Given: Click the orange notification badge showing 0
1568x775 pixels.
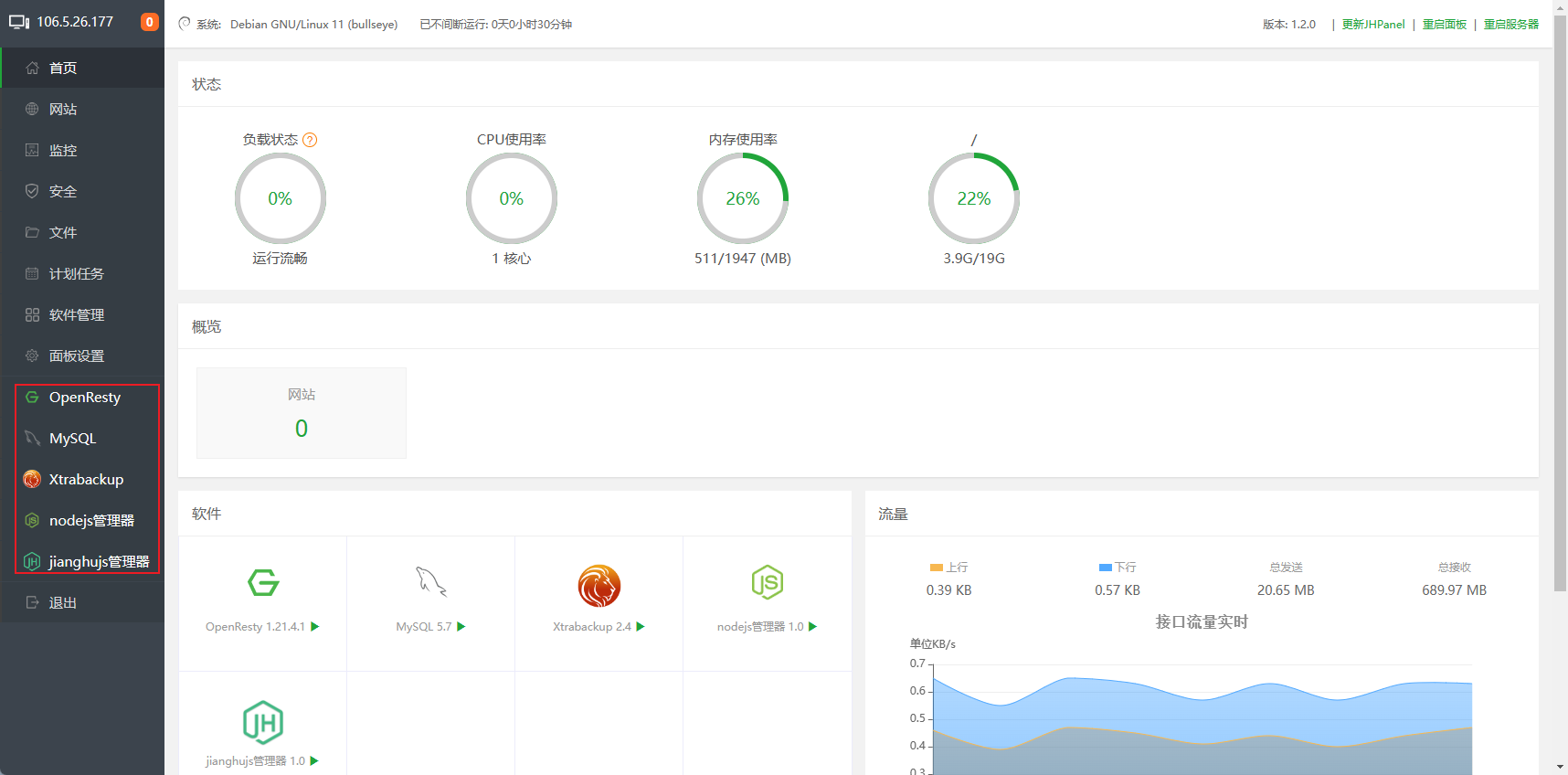Looking at the screenshot, I should tap(150, 22).
